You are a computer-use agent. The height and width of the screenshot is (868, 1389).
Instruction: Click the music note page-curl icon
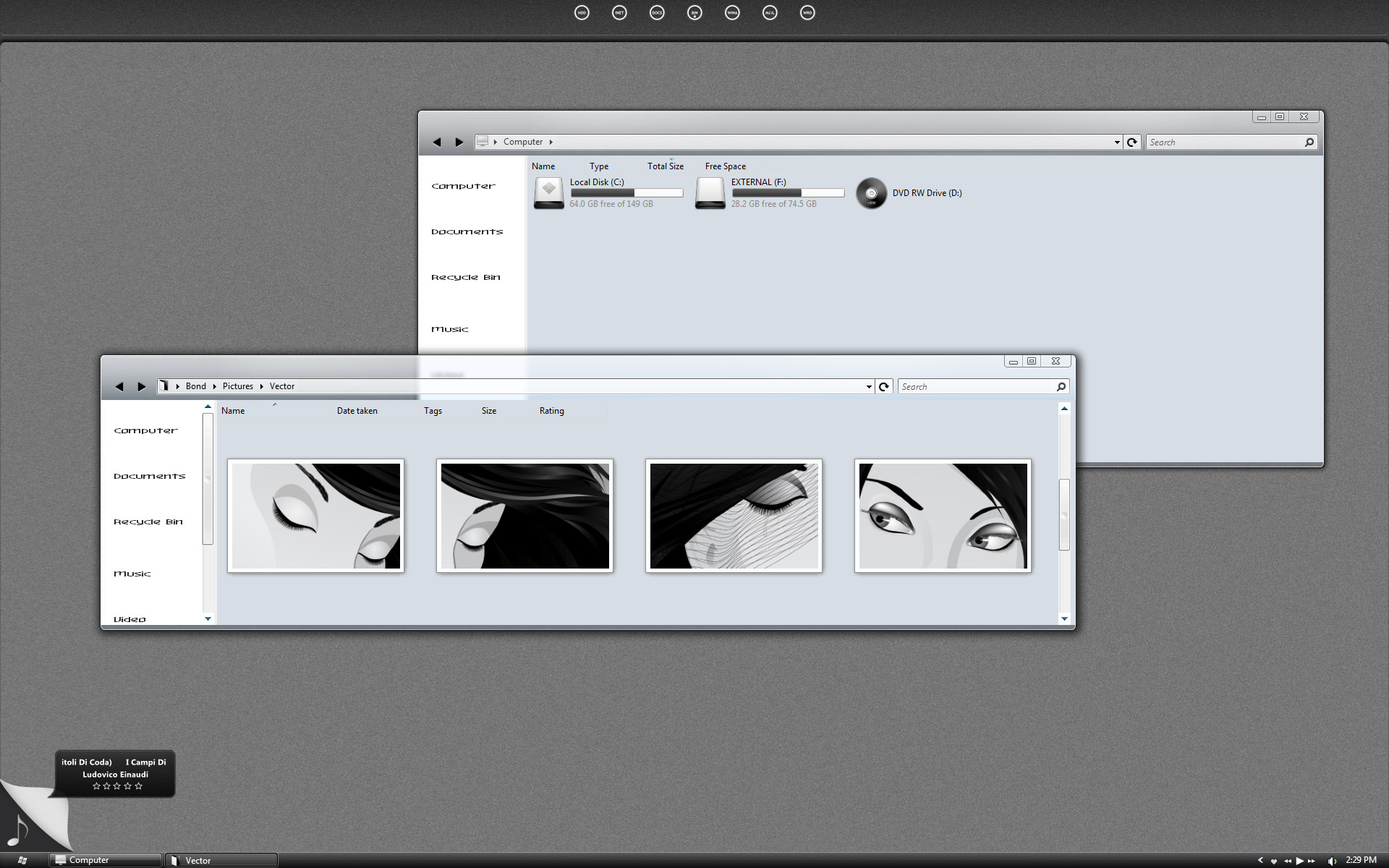pyautogui.click(x=18, y=832)
